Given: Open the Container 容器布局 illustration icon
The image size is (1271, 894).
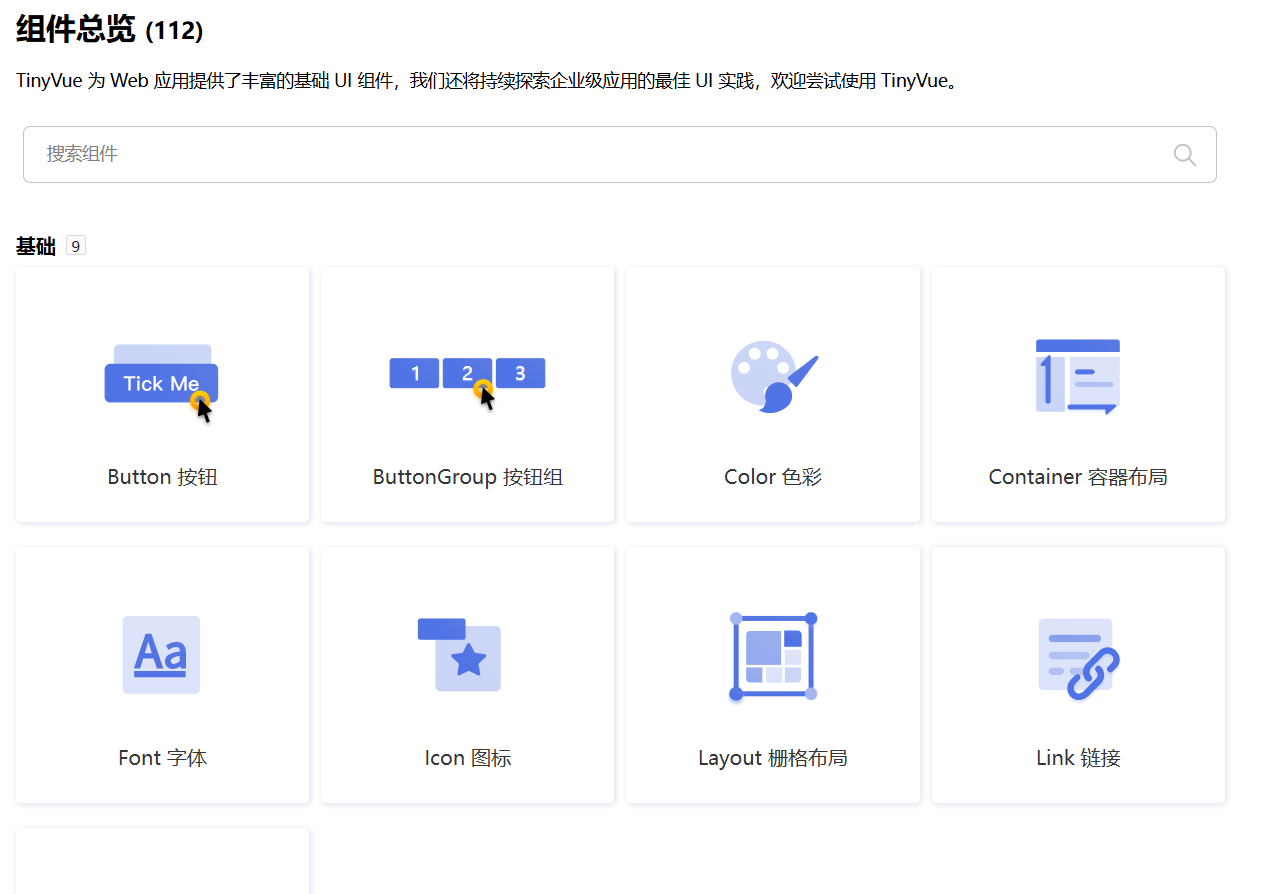Looking at the screenshot, I should pyautogui.click(x=1078, y=376).
